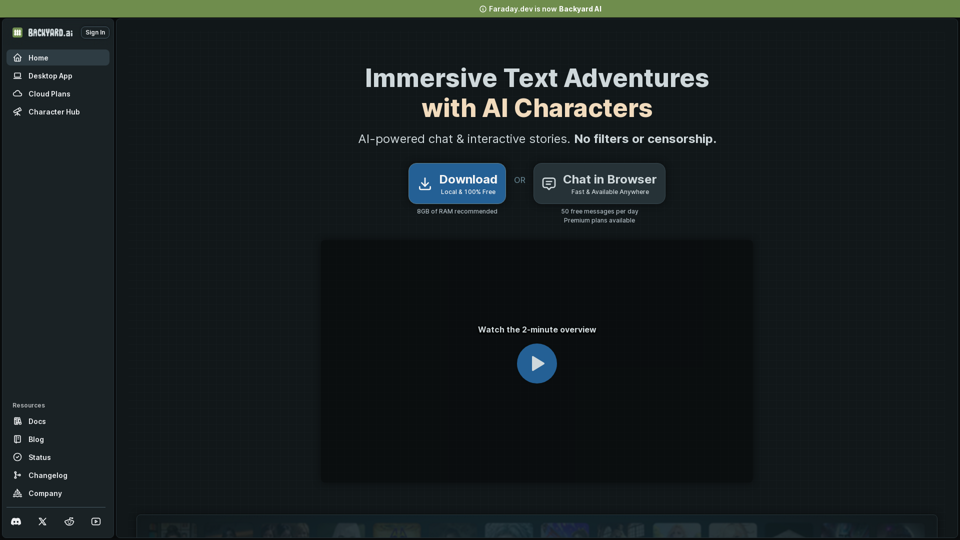Click the 'Immersive Text Adventures' headline

pos(537,78)
